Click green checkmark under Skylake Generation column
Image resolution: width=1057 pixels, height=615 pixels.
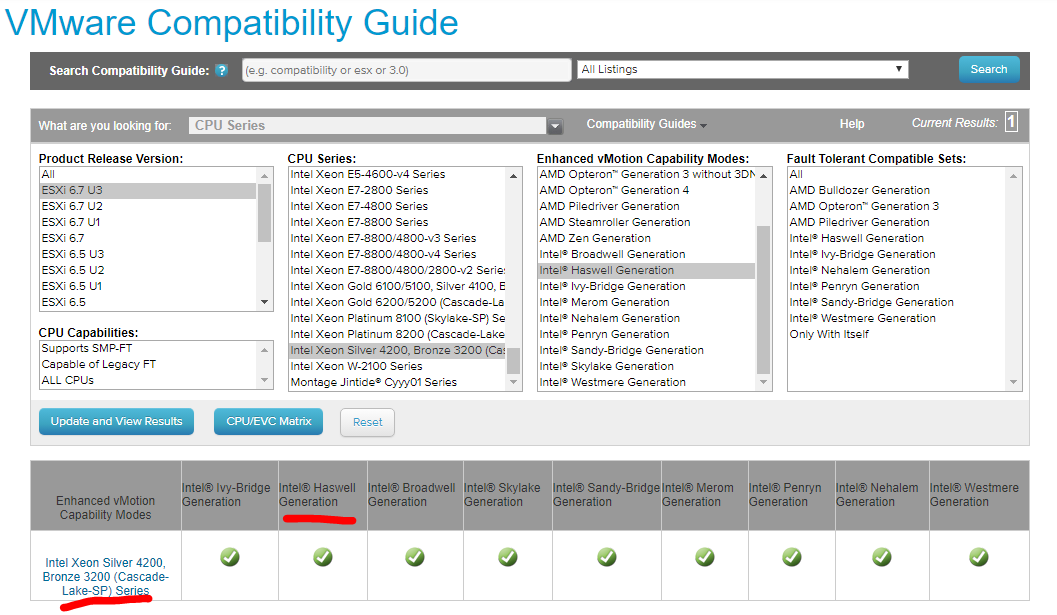[x=508, y=557]
